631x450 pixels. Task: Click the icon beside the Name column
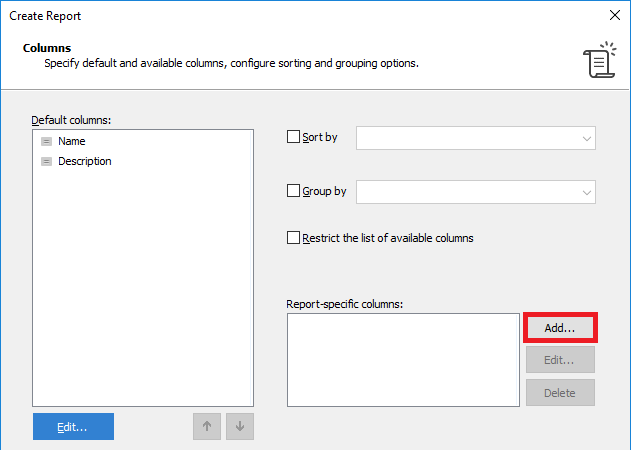[46, 142]
